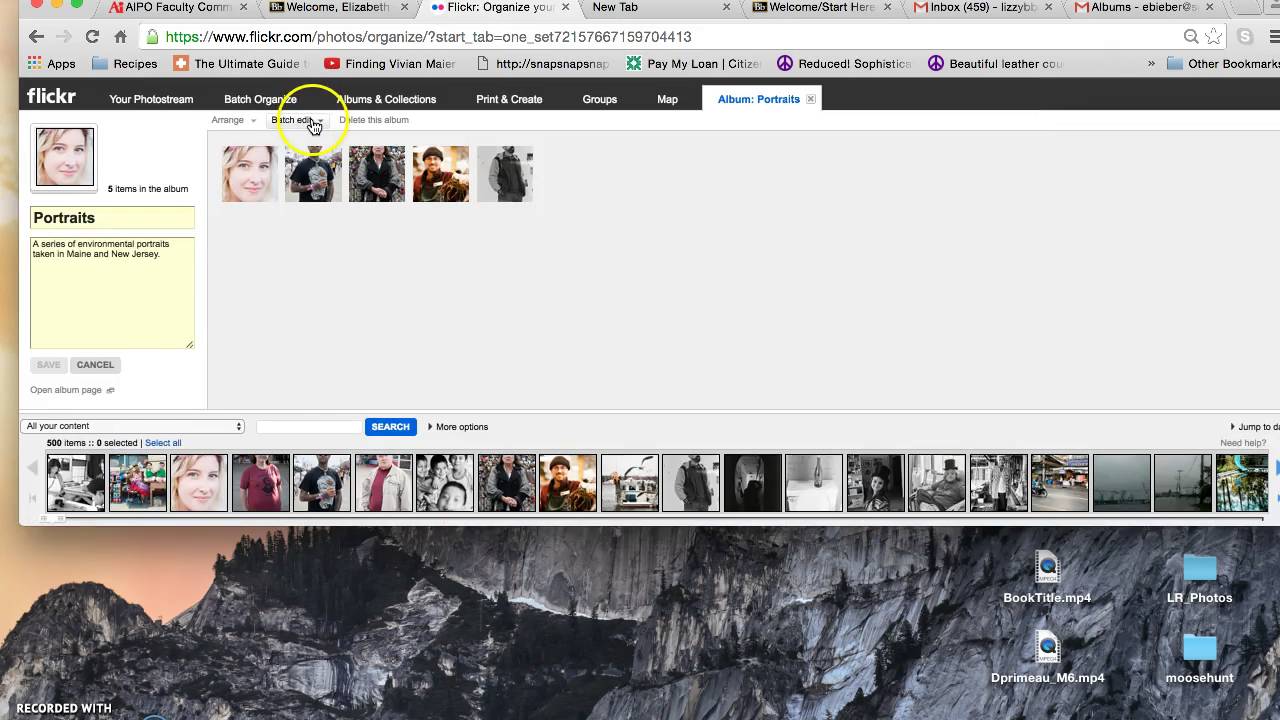The width and height of the screenshot is (1280, 720).
Task: Open the Batch edit dropdown
Action: click(x=297, y=120)
